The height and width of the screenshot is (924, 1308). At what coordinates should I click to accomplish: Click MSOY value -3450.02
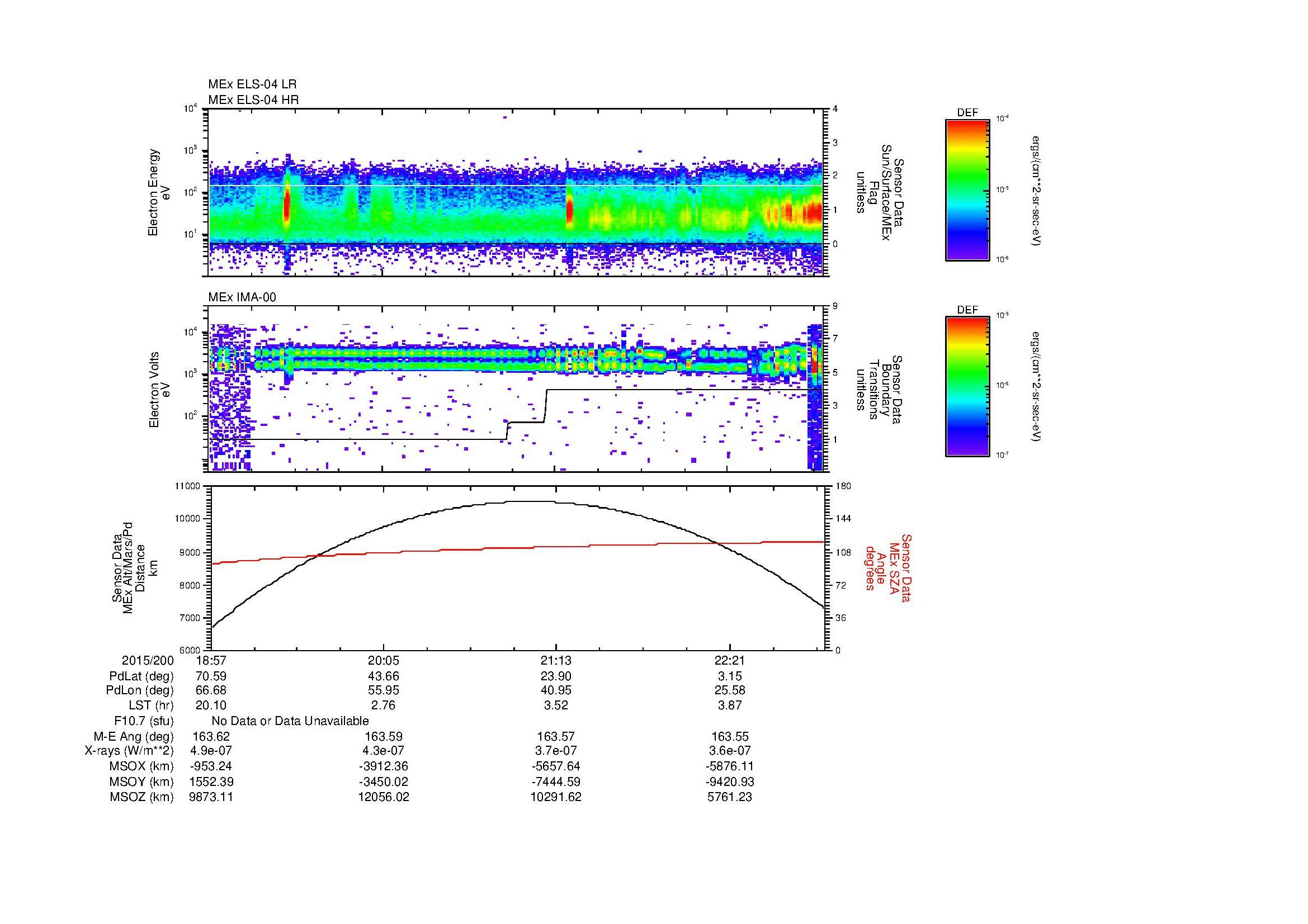click(384, 781)
